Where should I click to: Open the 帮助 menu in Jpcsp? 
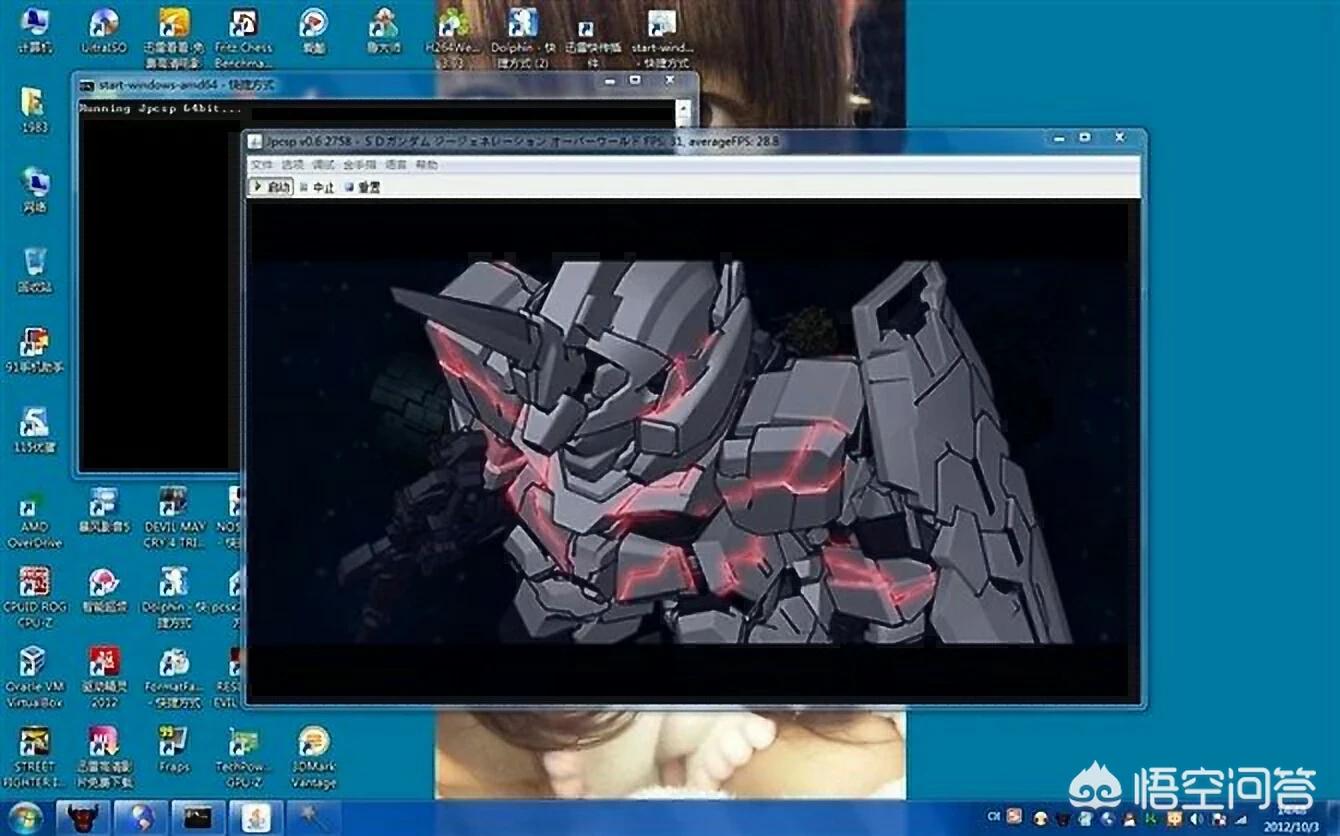pyautogui.click(x=427, y=164)
